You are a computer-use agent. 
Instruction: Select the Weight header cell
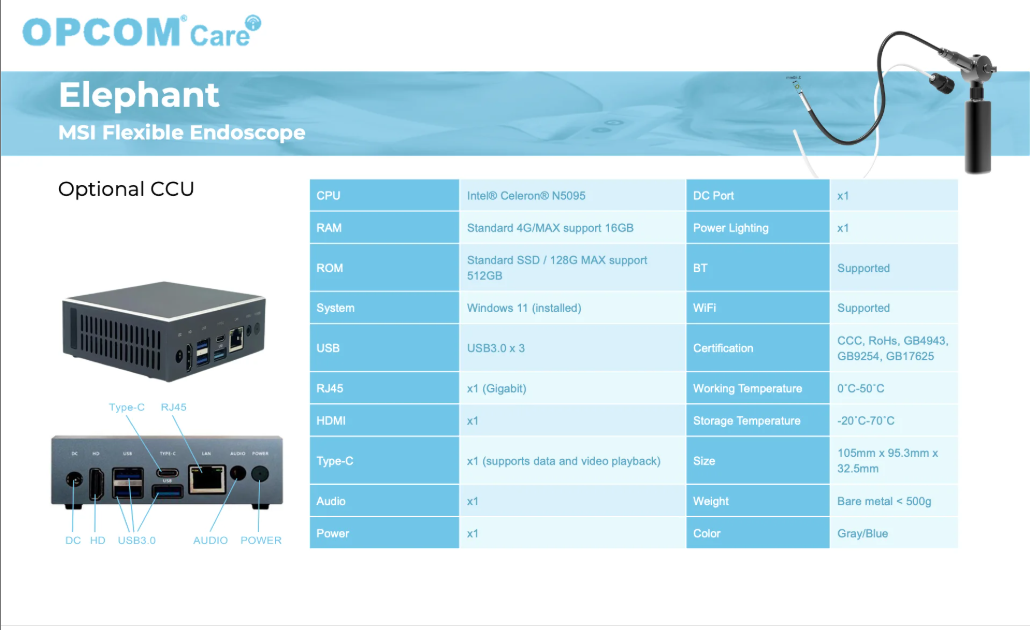click(757, 501)
